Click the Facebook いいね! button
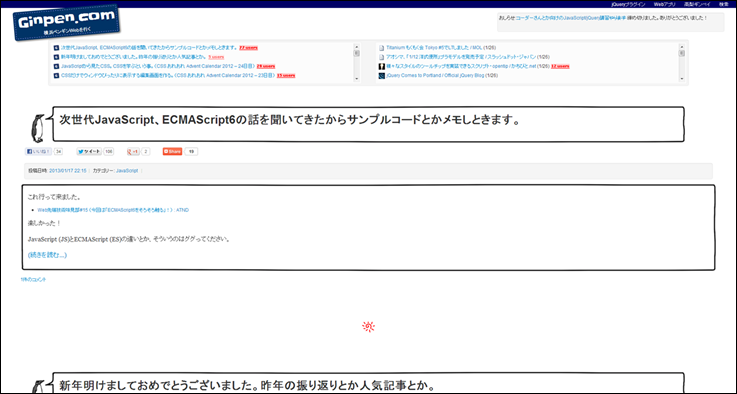737x394 pixels. tap(39, 151)
